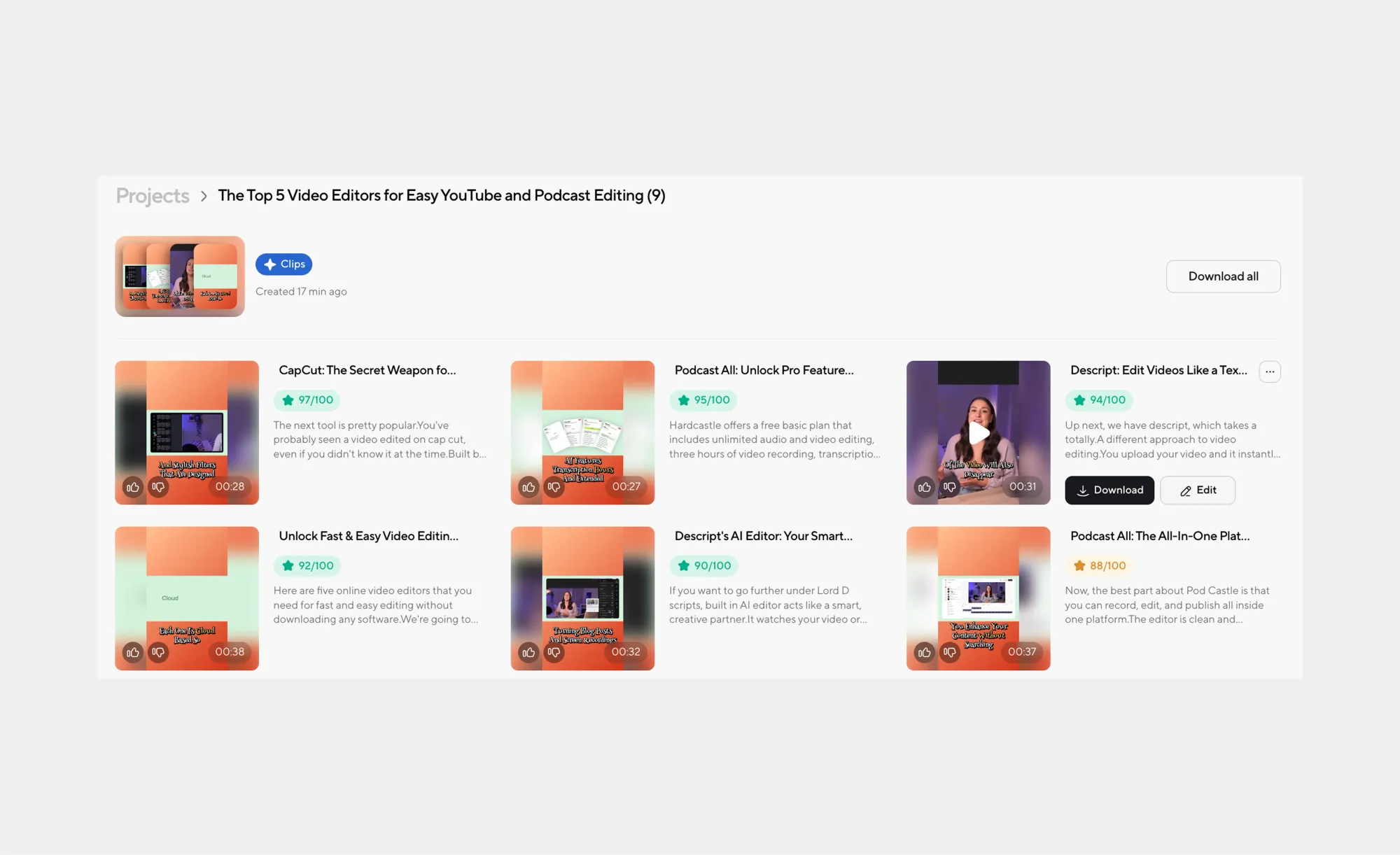Thumbs down the 00:27 Podcast All clip

pyautogui.click(x=554, y=487)
